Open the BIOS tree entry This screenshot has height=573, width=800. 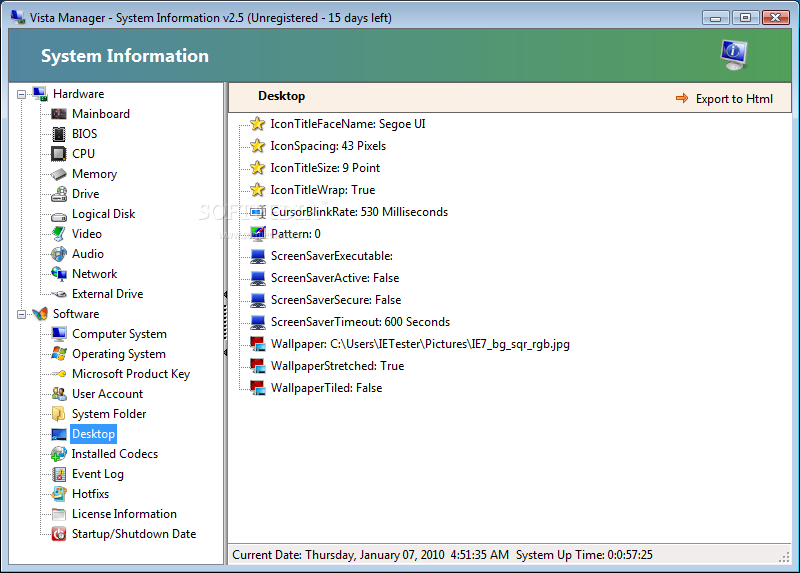click(x=84, y=134)
